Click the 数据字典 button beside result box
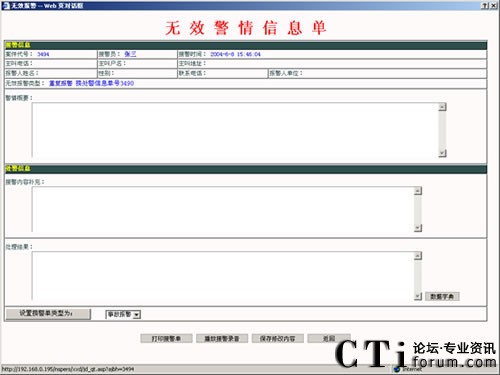Image resolution: width=500 pixels, height=375 pixels. coord(442,296)
